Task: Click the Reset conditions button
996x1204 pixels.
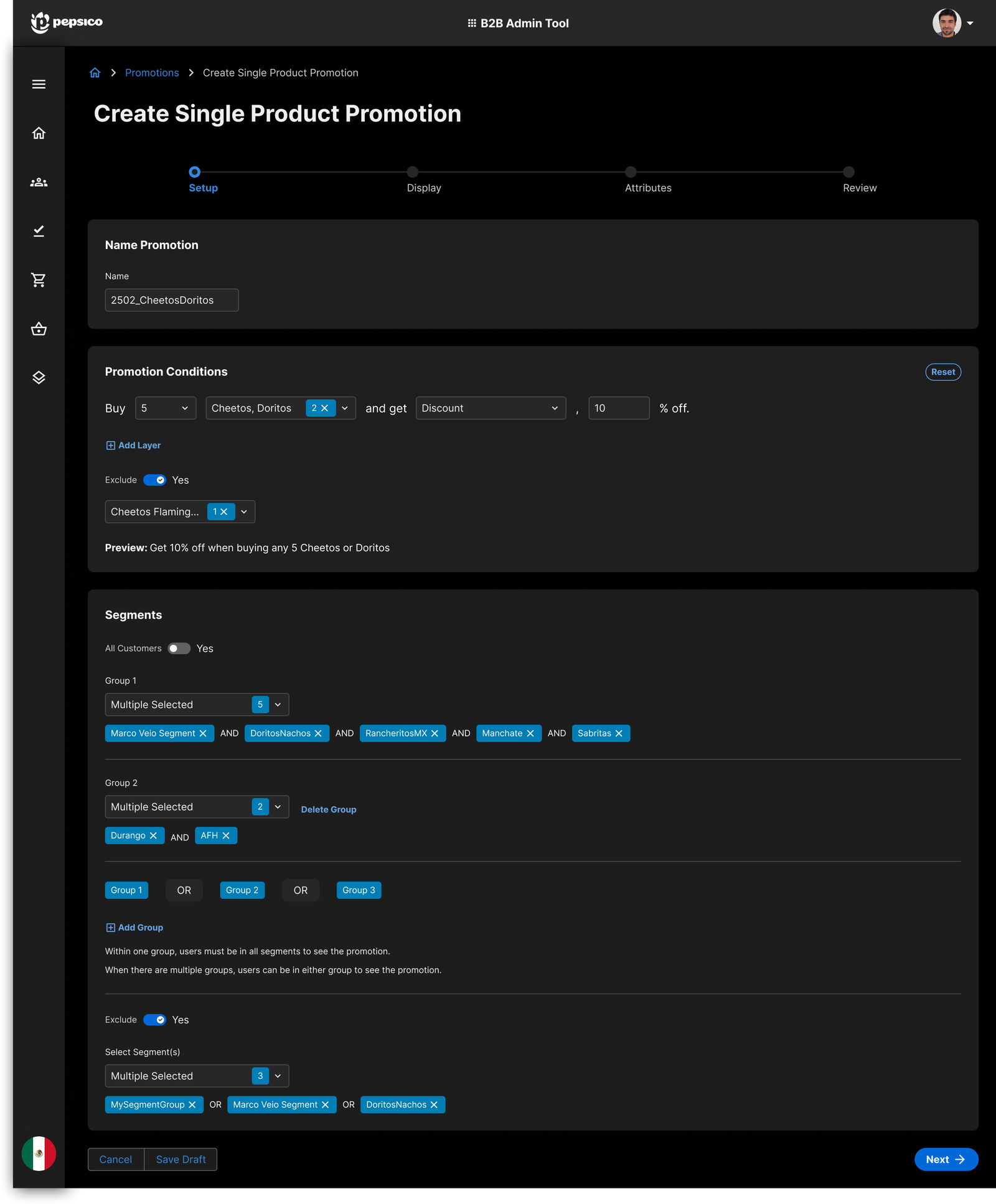Action: coord(943,372)
